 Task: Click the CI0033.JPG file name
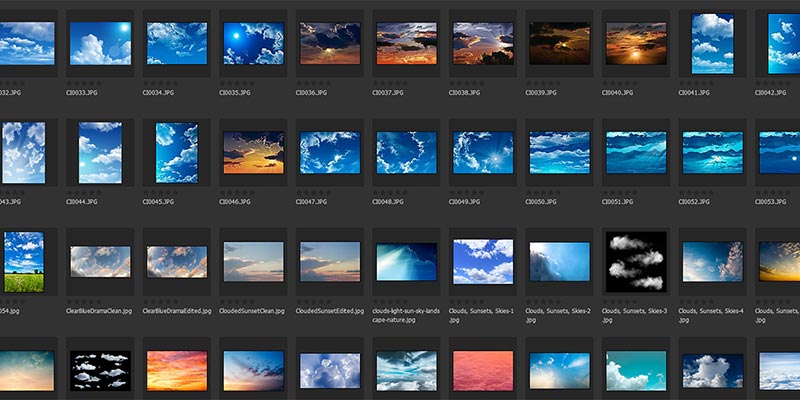click(x=82, y=93)
